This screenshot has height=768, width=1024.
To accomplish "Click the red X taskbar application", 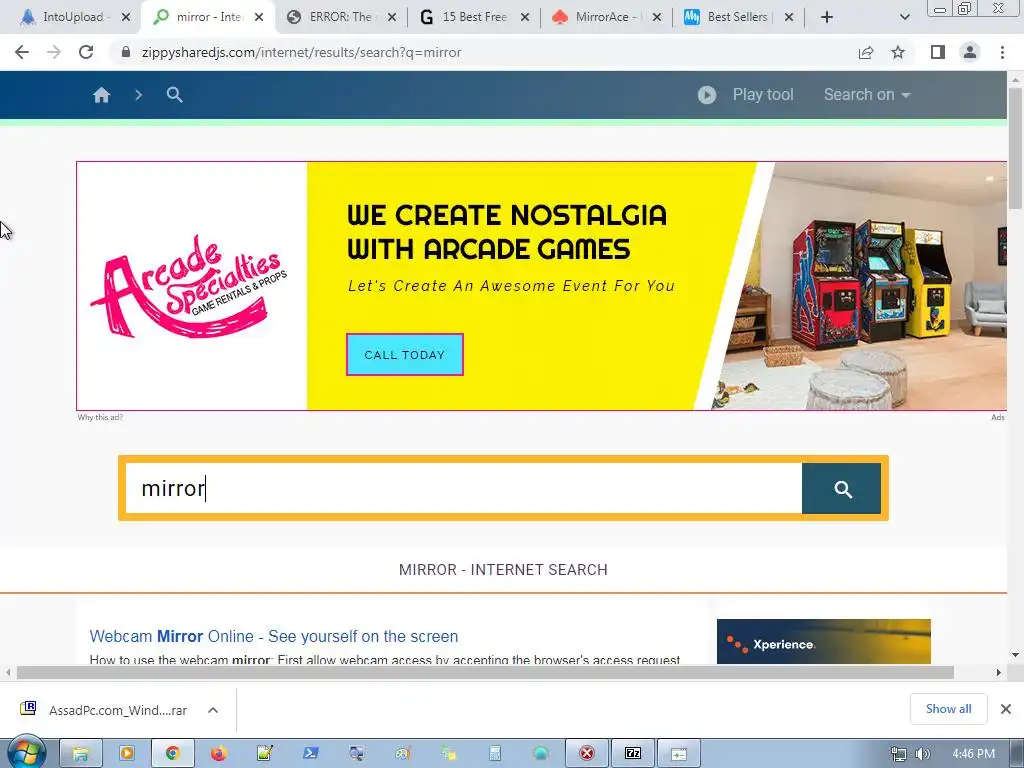I will click(x=586, y=754).
